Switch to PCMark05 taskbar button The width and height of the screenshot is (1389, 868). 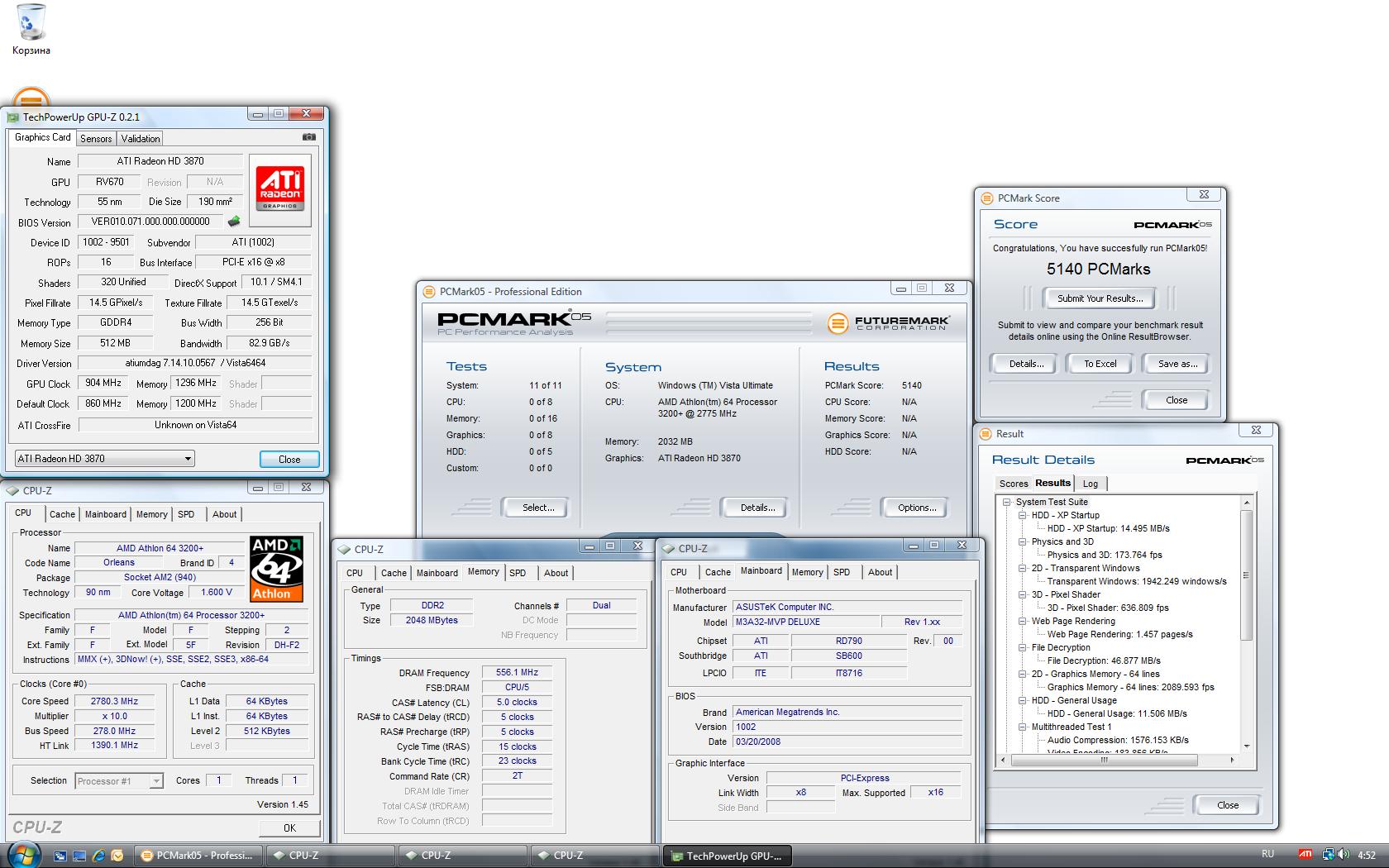point(198,856)
